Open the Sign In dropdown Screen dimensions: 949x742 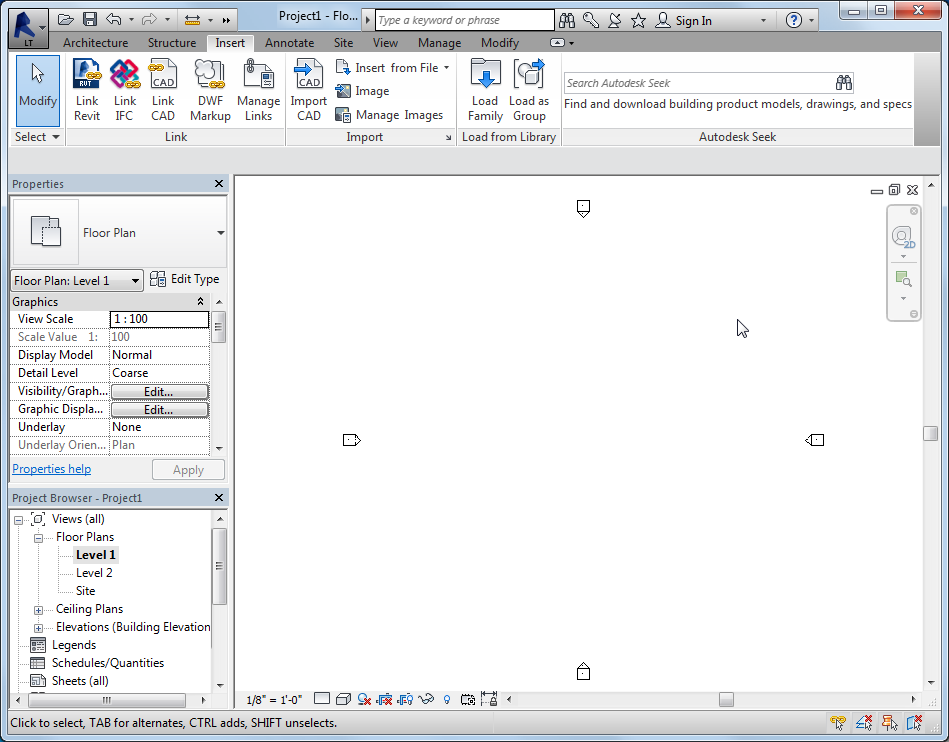763,21
